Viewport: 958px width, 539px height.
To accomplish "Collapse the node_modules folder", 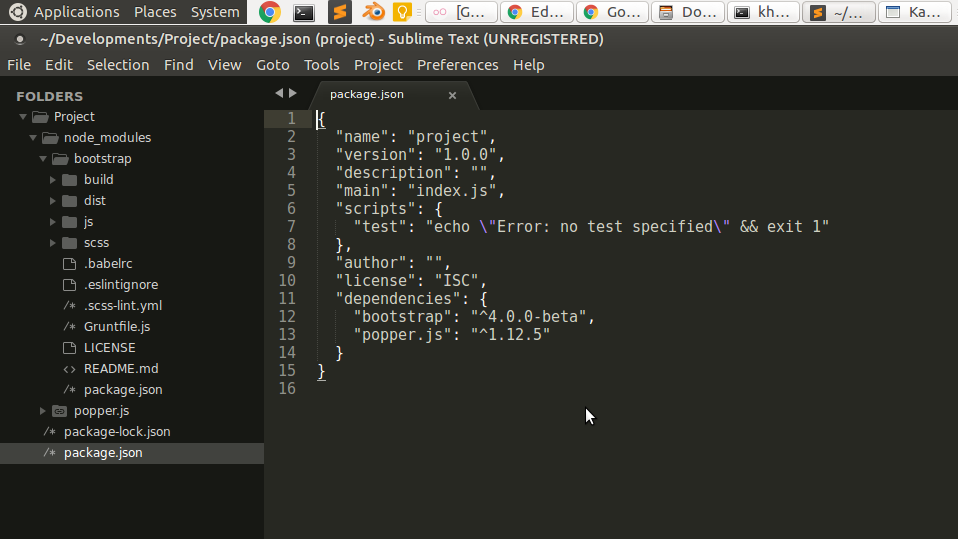I will coord(33,138).
